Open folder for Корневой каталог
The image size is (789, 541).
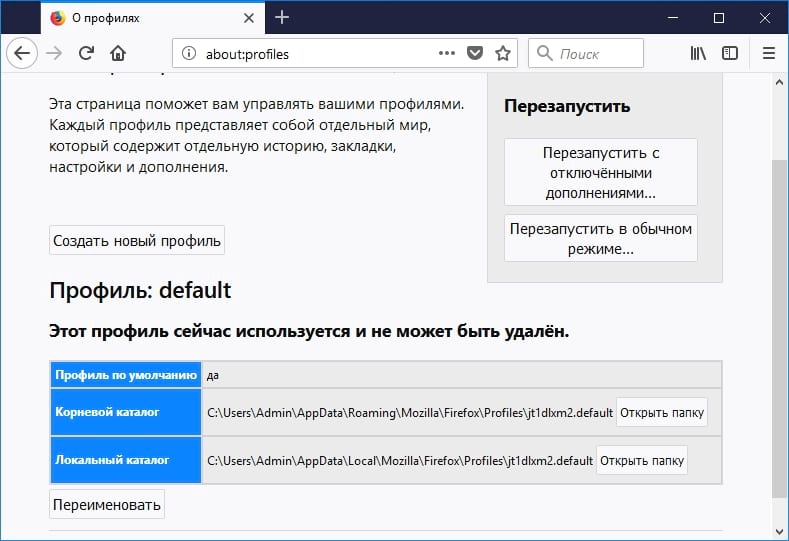pos(662,413)
